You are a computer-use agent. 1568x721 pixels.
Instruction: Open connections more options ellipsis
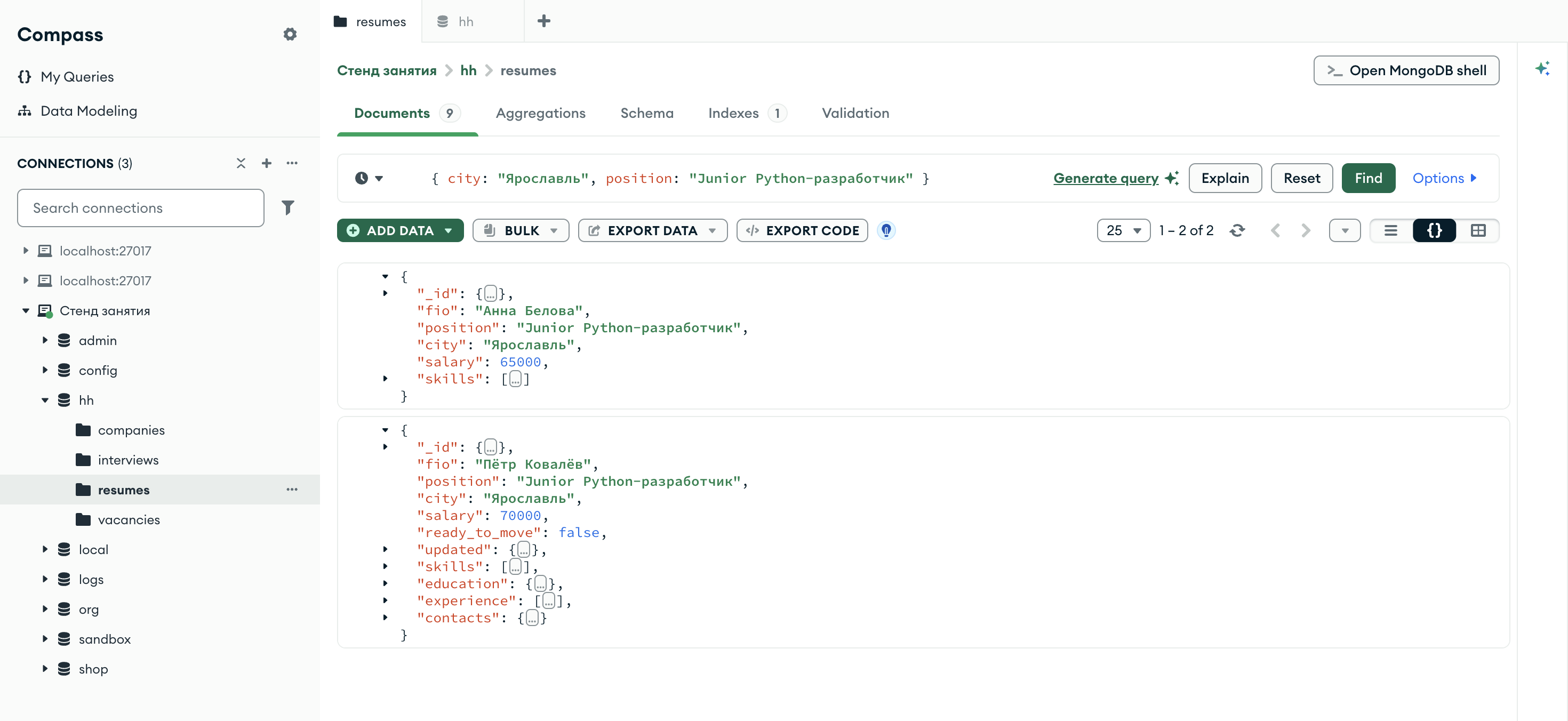click(x=292, y=163)
